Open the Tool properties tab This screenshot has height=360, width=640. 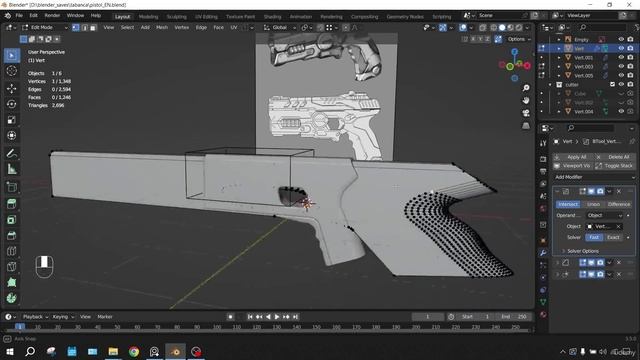pyautogui.click(x=543, y=144)
